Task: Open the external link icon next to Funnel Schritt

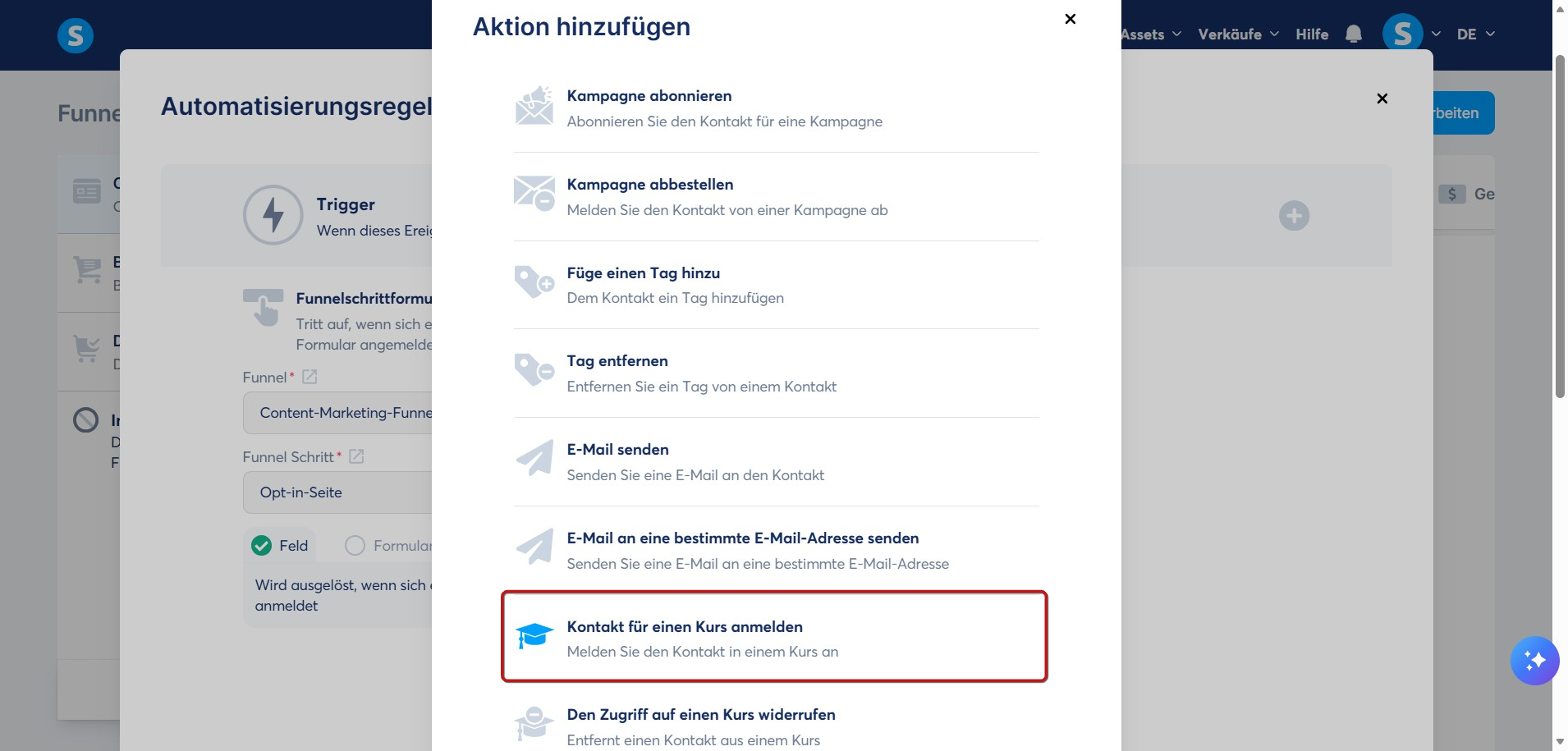Action: [x=356, y=456]
